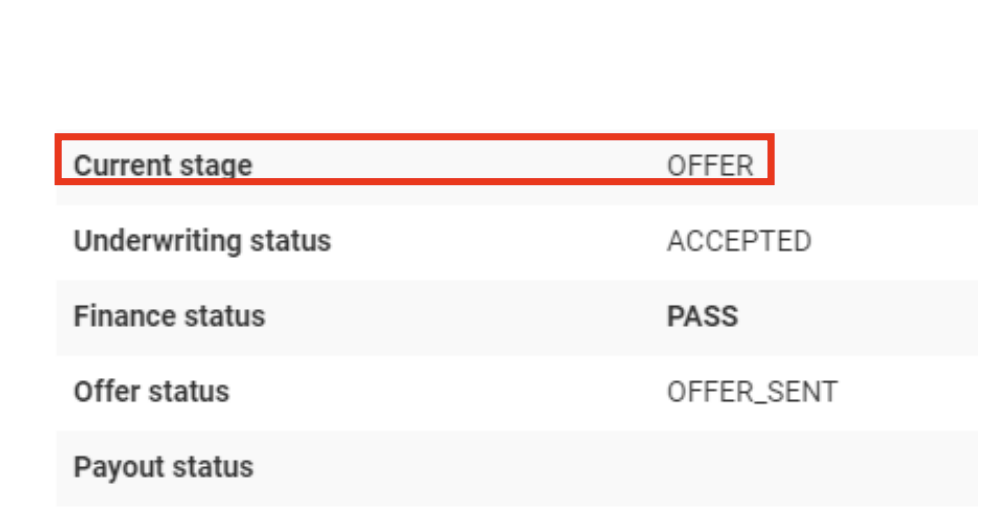Click the red highlight box's border
The width and height of the screenshot is (996, 524).
pyautogui.click(x=400, y=138)
